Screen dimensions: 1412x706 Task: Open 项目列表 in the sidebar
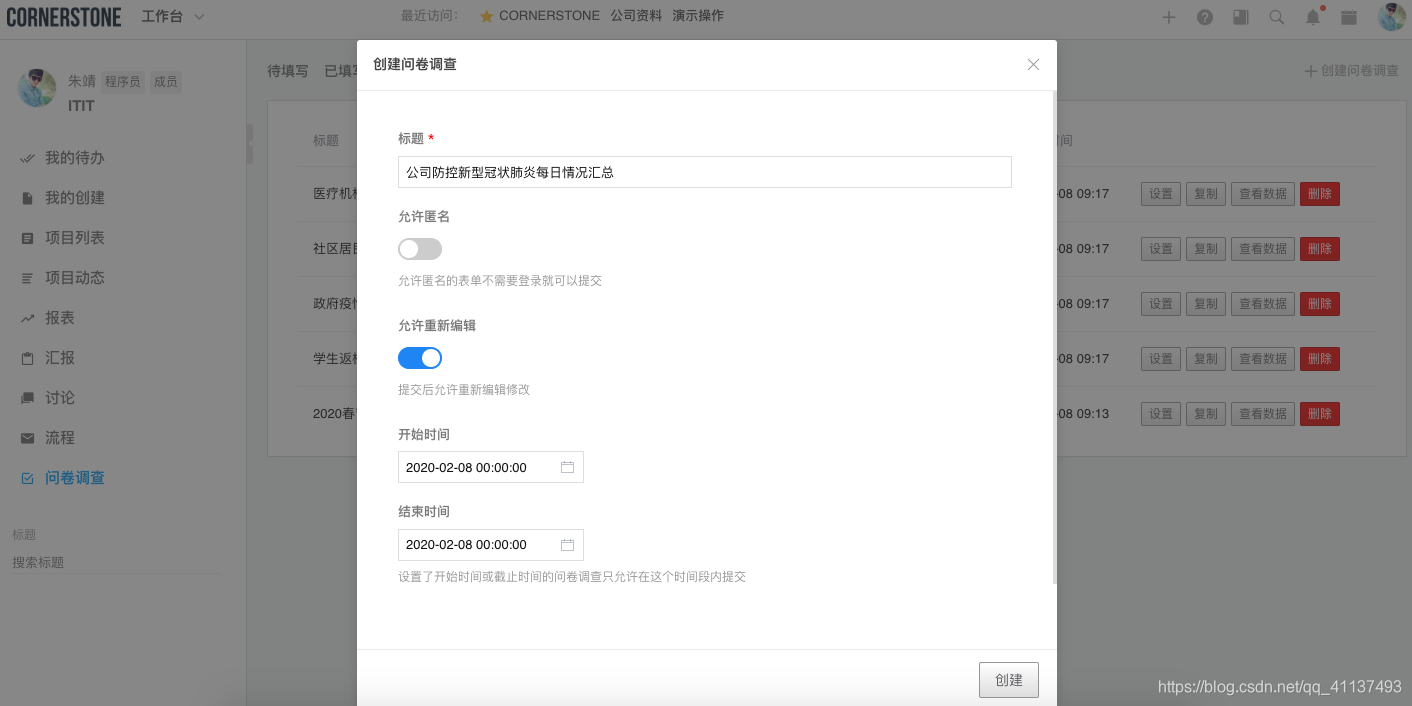pos(75,238)
